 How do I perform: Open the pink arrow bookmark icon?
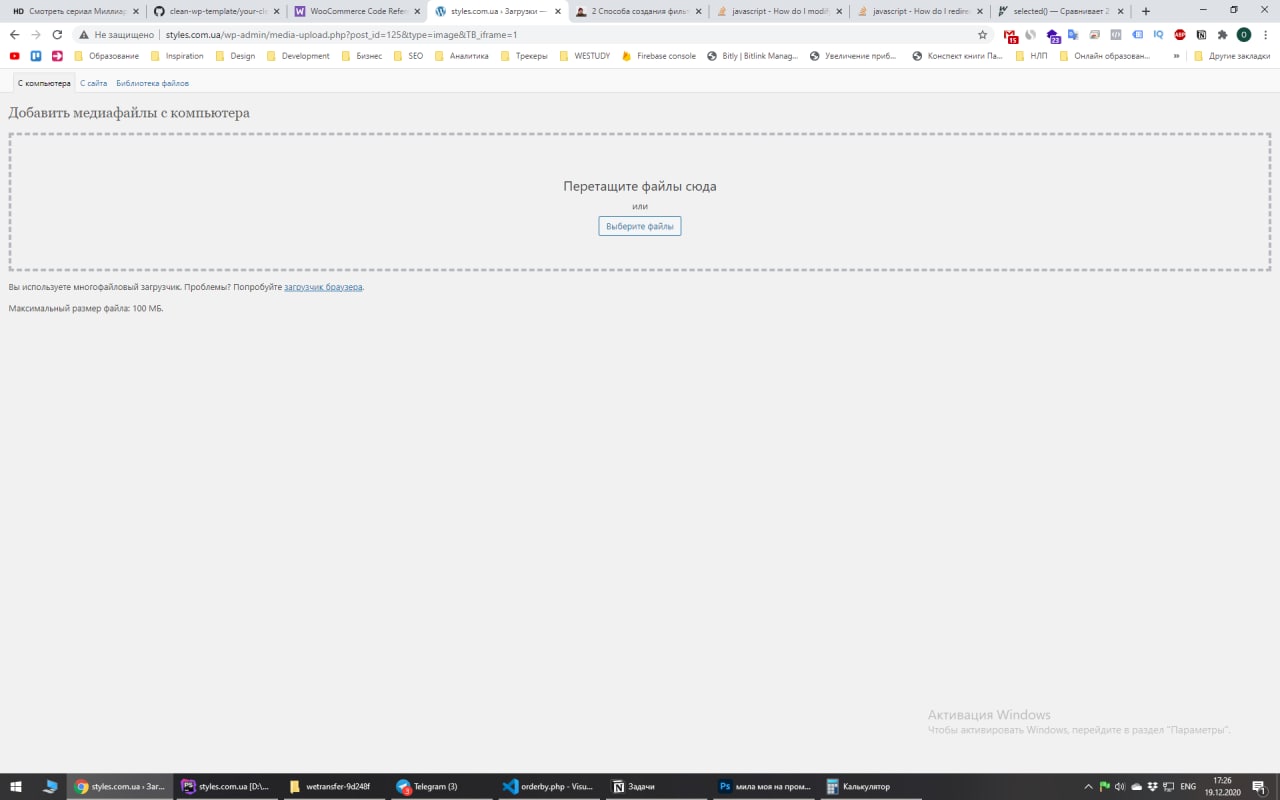click(57, 56)
